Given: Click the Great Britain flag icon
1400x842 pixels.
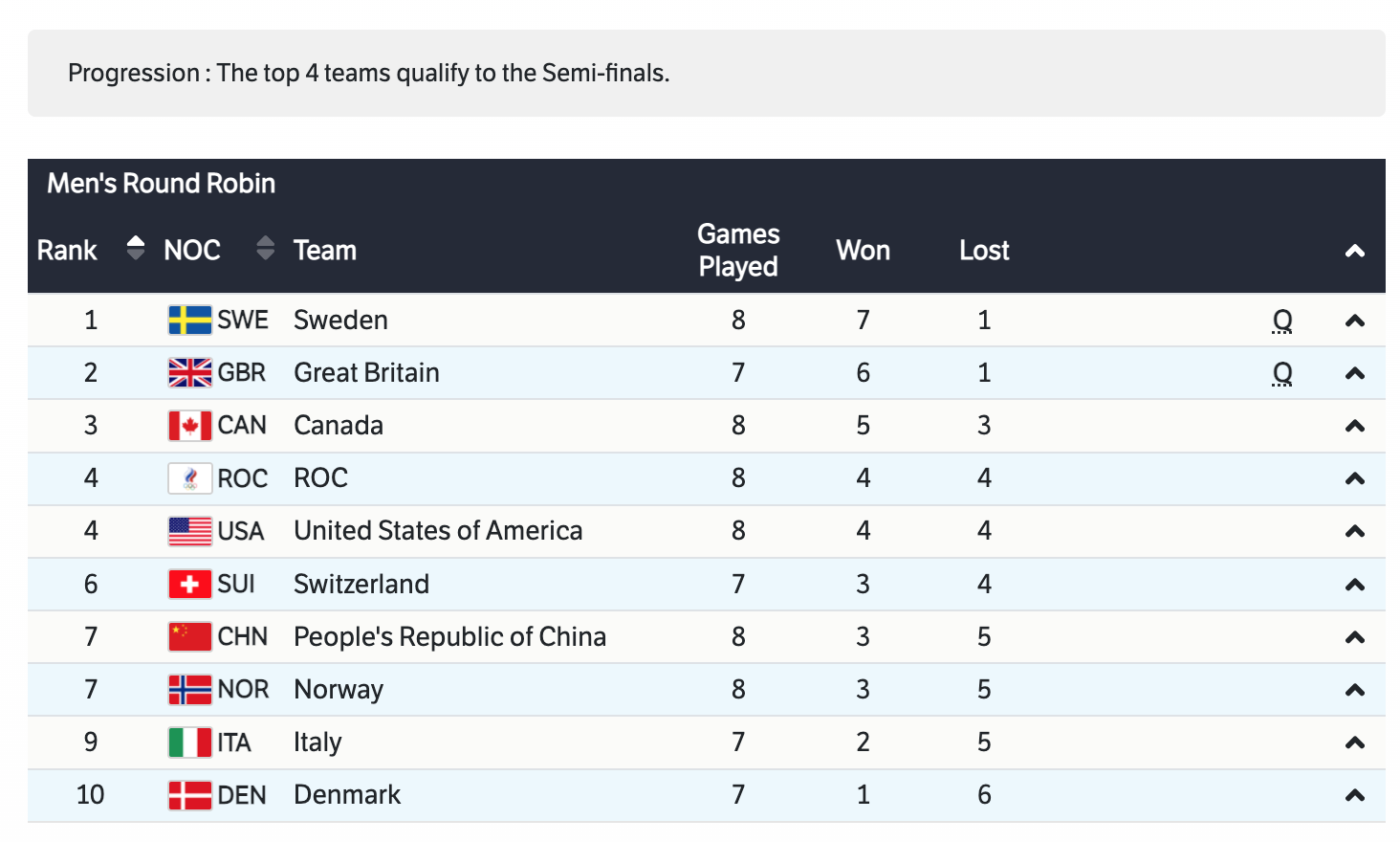Looking at the screenshot, I should pos(189,372).
